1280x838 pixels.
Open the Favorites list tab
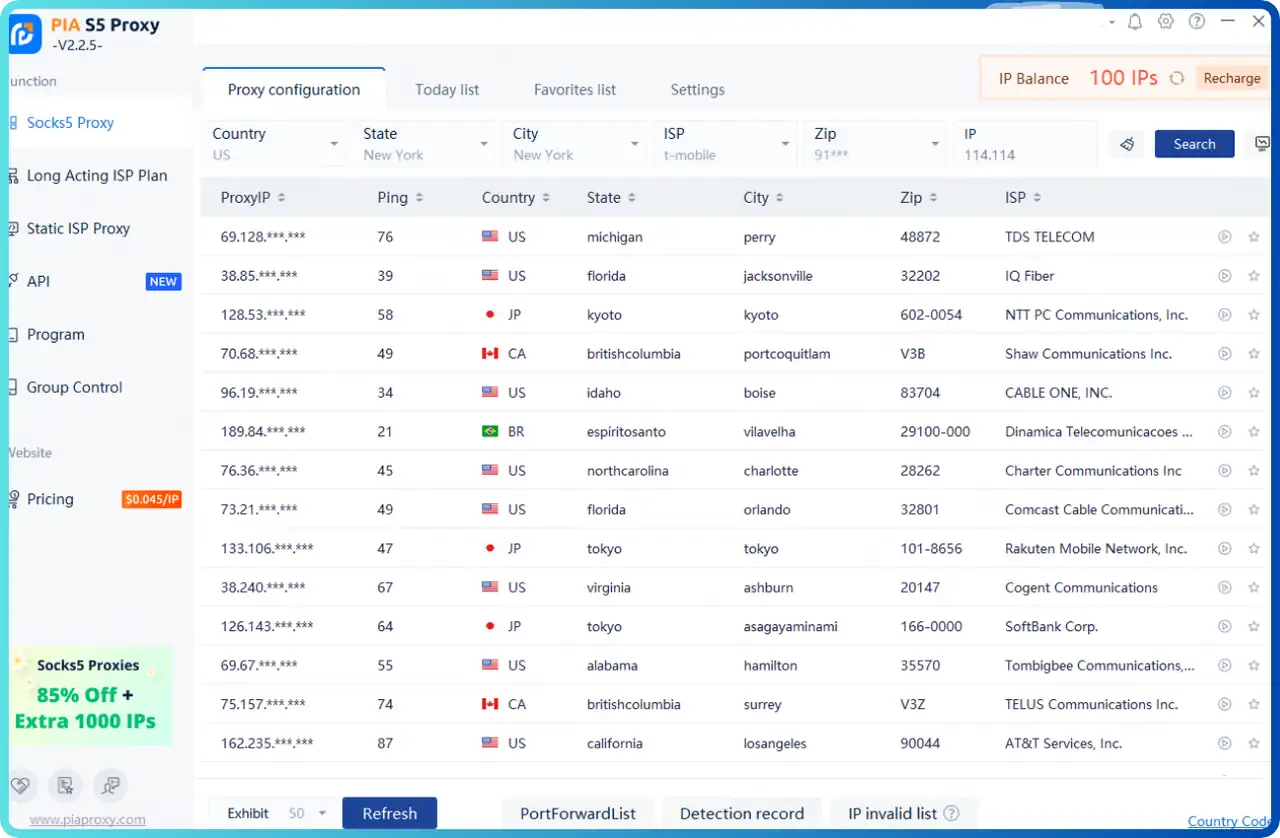pyautogui.click(x=574, y=89)
